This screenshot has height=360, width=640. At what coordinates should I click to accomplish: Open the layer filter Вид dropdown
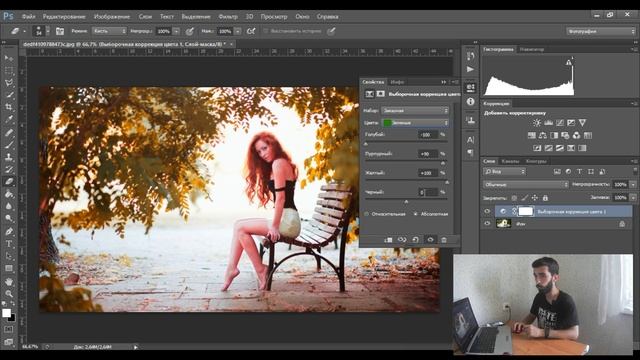point(505,172)
